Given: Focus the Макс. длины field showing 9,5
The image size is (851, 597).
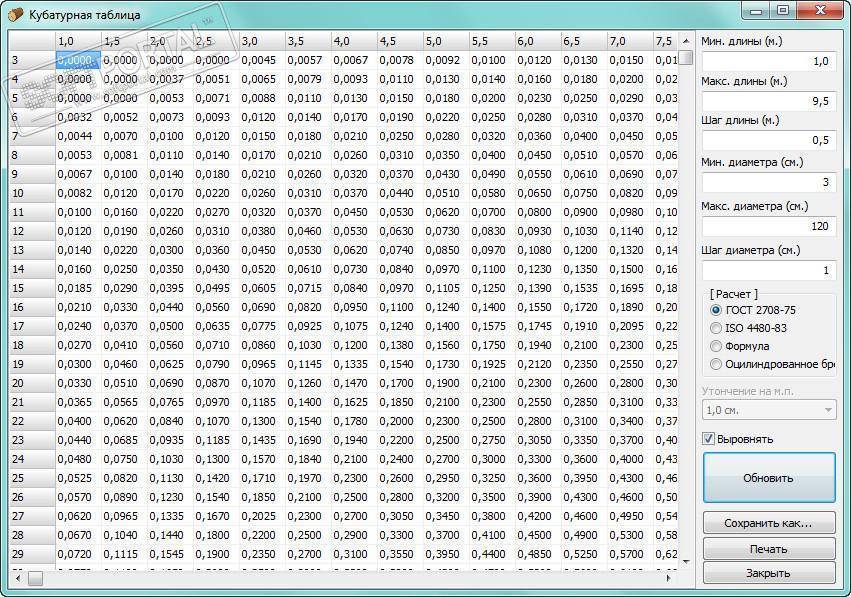Looking at the screenshot, I should (769, 101).
